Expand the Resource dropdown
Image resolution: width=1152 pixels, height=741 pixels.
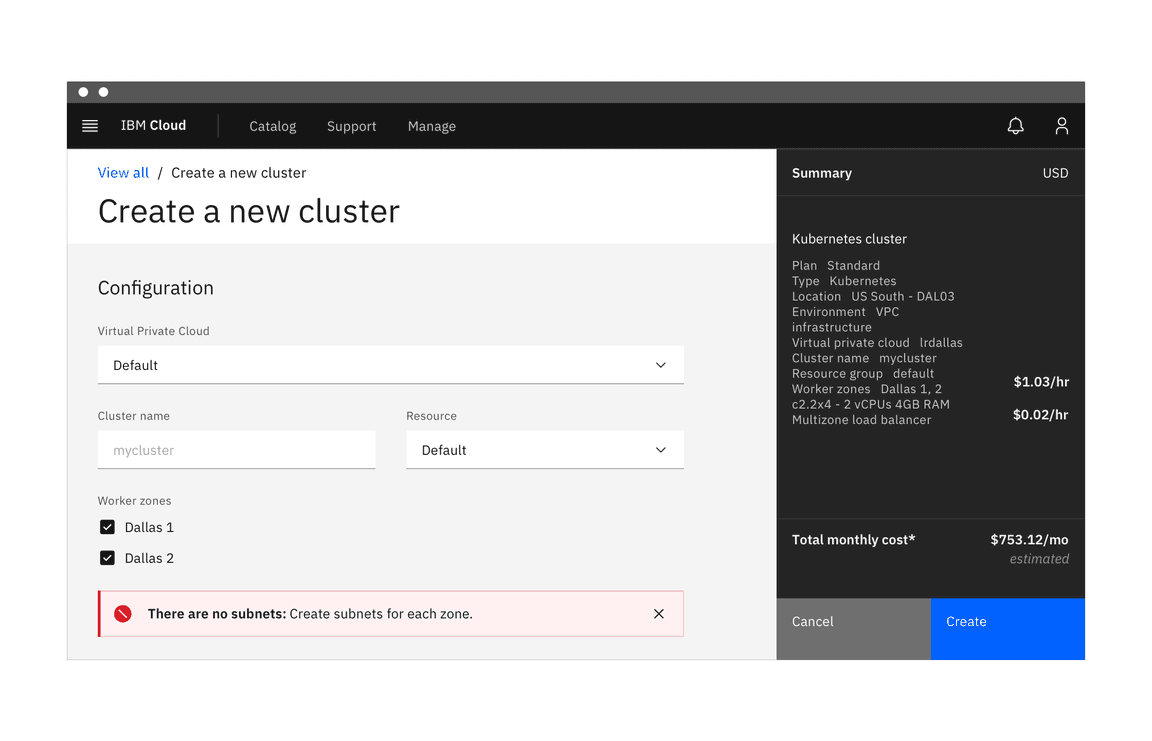pos(544,450)
